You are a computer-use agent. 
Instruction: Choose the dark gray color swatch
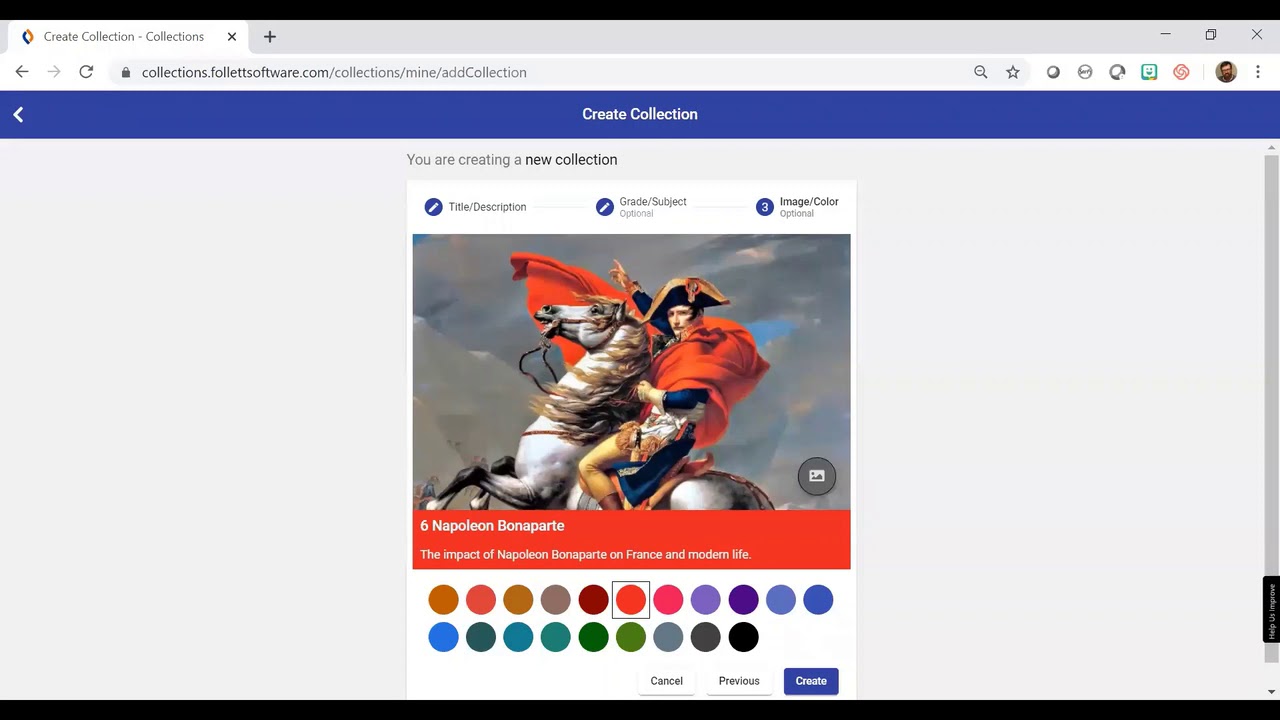coord(706,637)
